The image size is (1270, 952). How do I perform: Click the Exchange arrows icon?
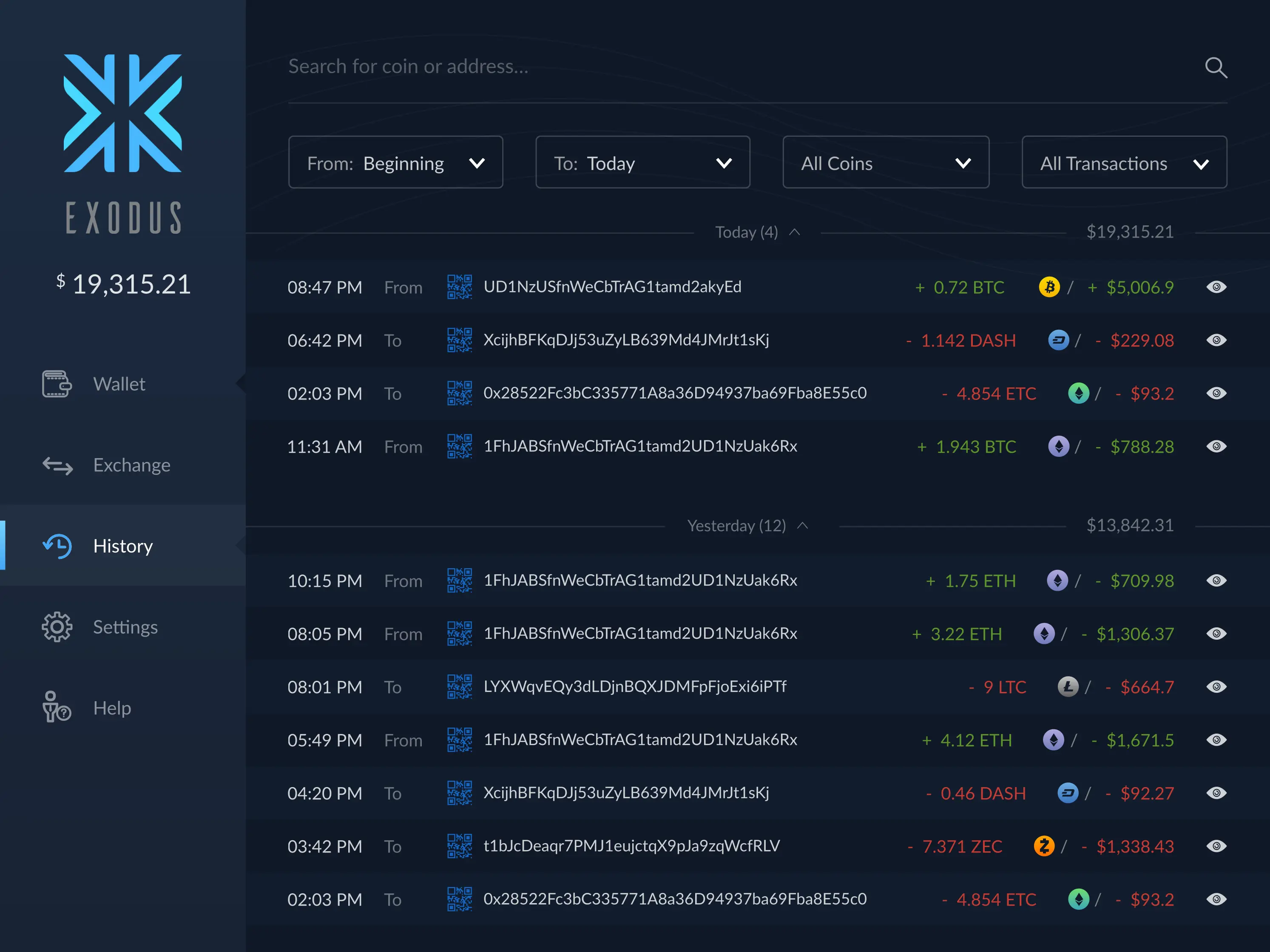pyautogui.click(x=57, y=465)
